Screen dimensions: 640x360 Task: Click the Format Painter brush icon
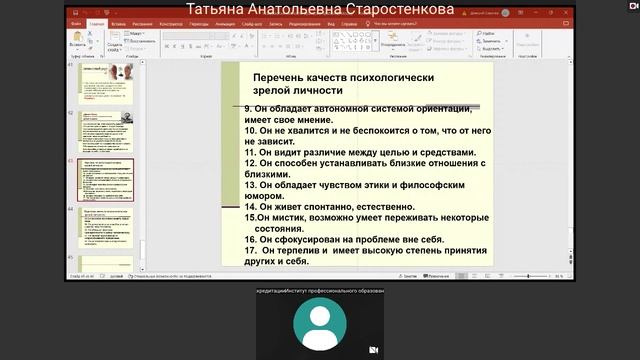pos(90,48)
